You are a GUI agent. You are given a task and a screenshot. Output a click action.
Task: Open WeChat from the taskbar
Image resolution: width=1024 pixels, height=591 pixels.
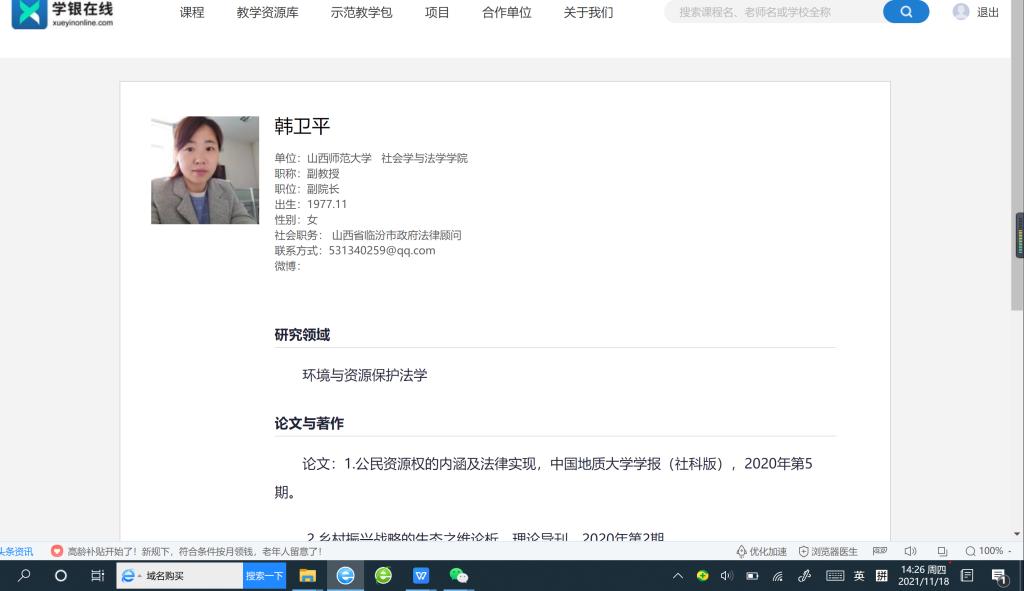tap(459, 575)
